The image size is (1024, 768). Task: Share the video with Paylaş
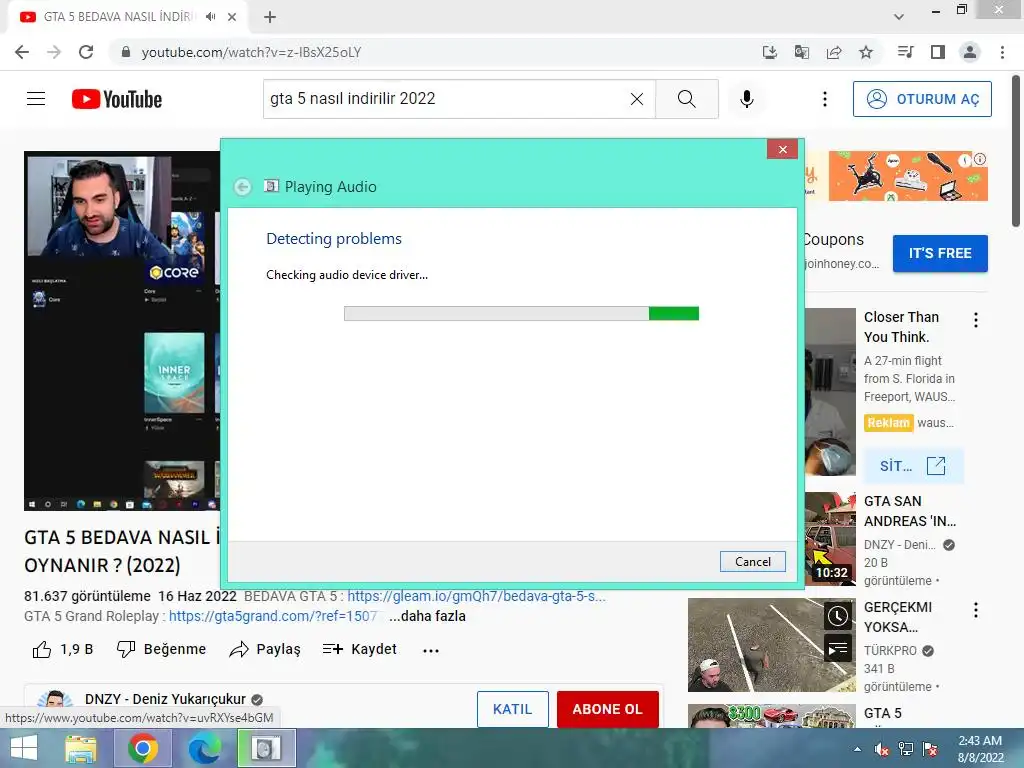point(265,649)
